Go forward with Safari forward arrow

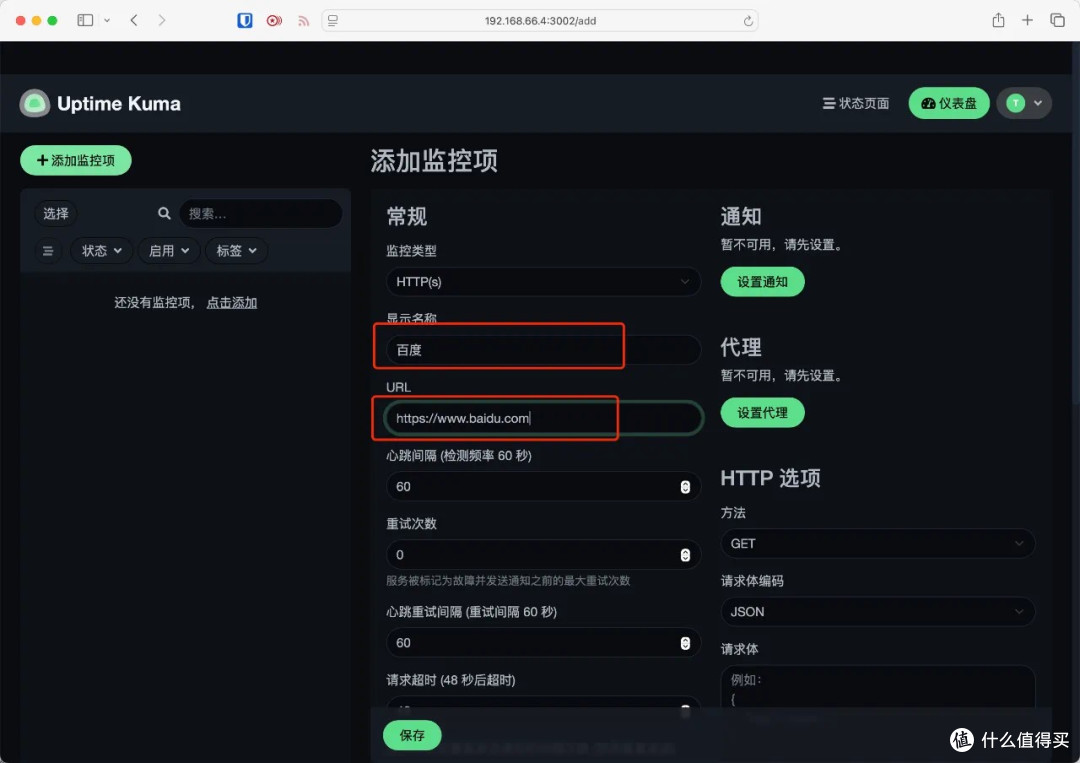click(162, 21)
